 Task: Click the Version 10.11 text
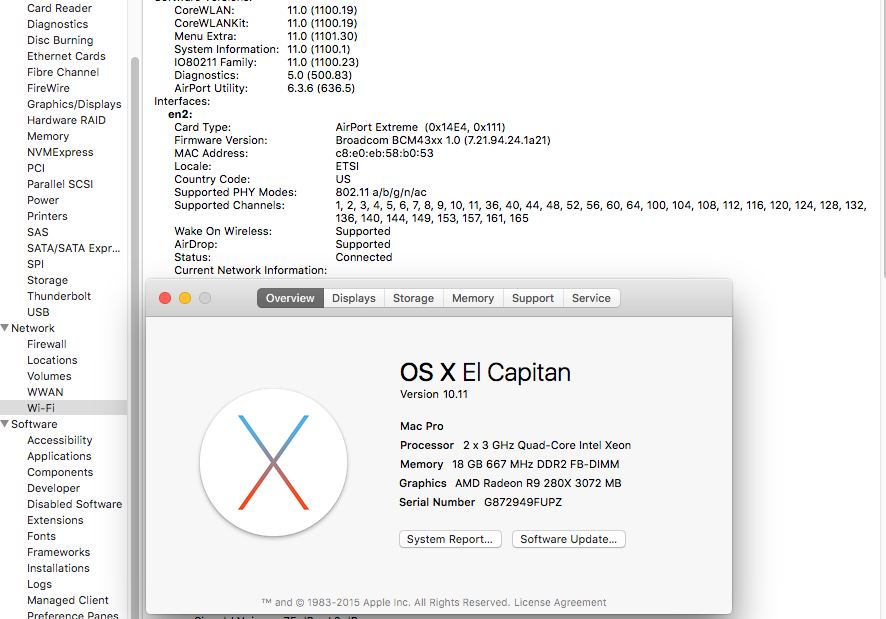(434, 394)
